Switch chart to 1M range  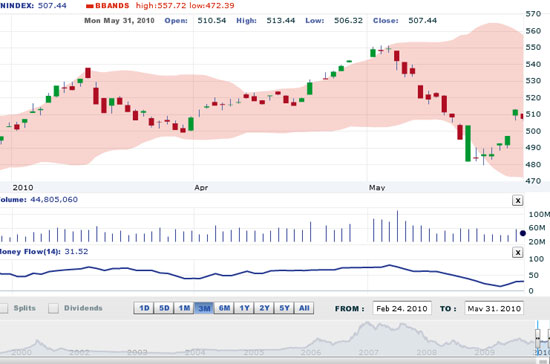coord(184,308)
